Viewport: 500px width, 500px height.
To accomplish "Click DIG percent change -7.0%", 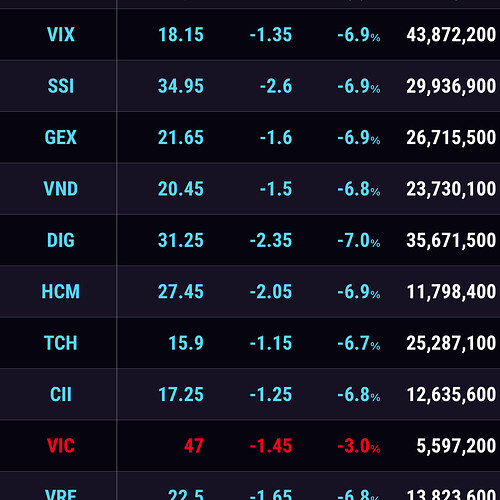I will 359,240.
